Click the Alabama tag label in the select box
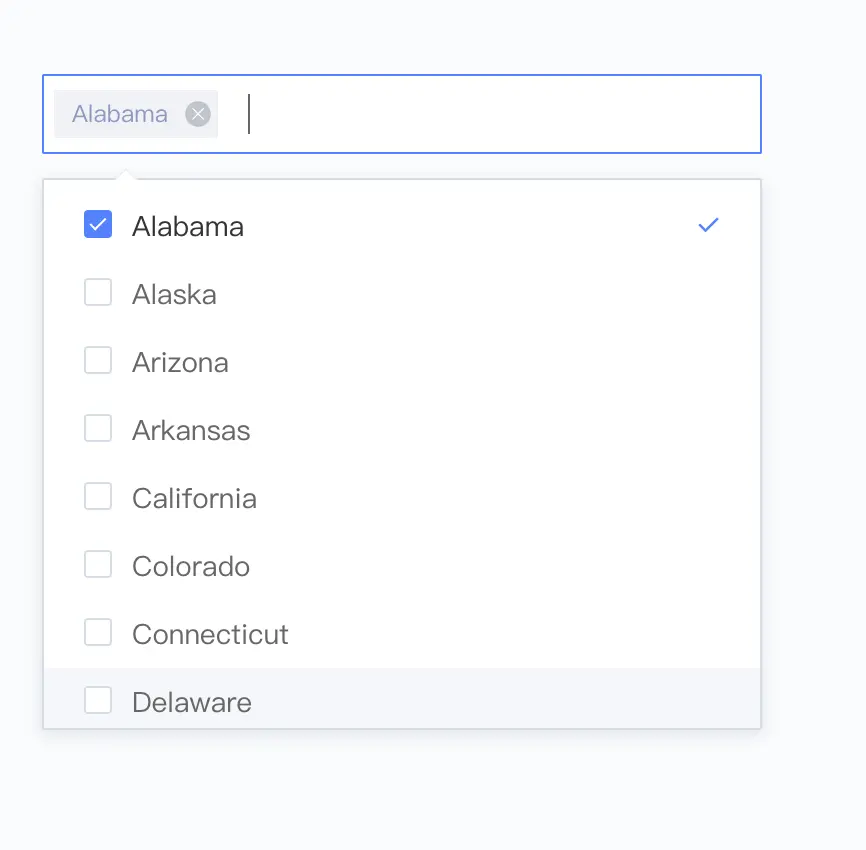Viewport: 866px width, 850px height. (120, 114)
